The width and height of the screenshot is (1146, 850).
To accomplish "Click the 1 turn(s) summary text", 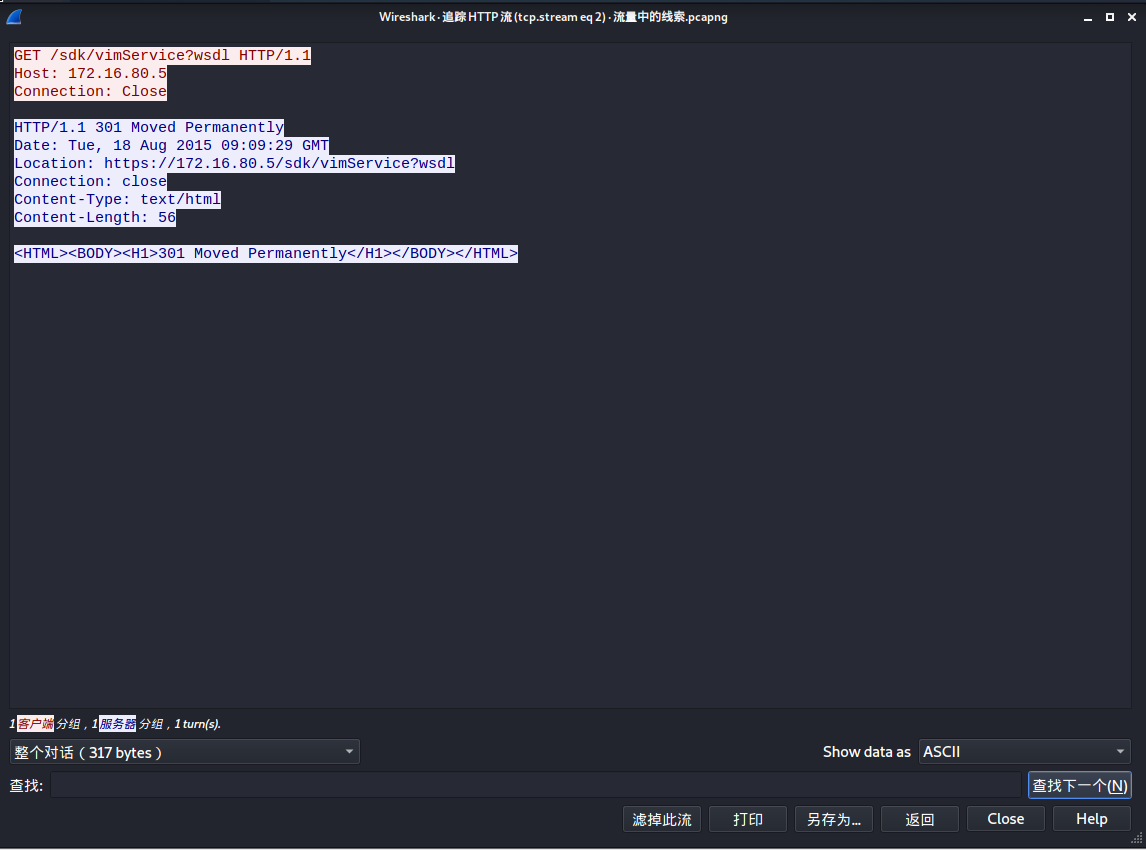I will pos(197,724).
